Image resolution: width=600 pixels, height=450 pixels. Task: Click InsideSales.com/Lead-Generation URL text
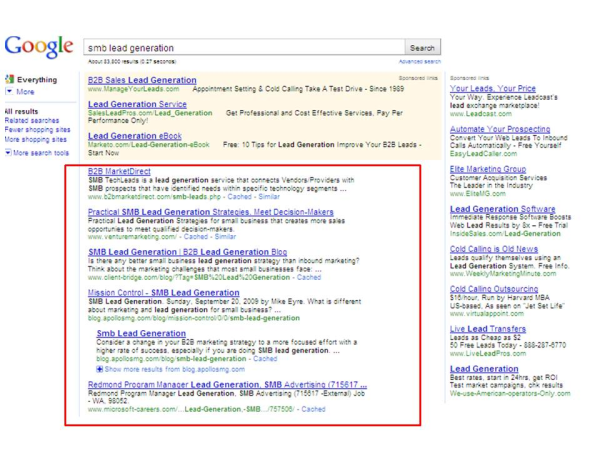505,234
